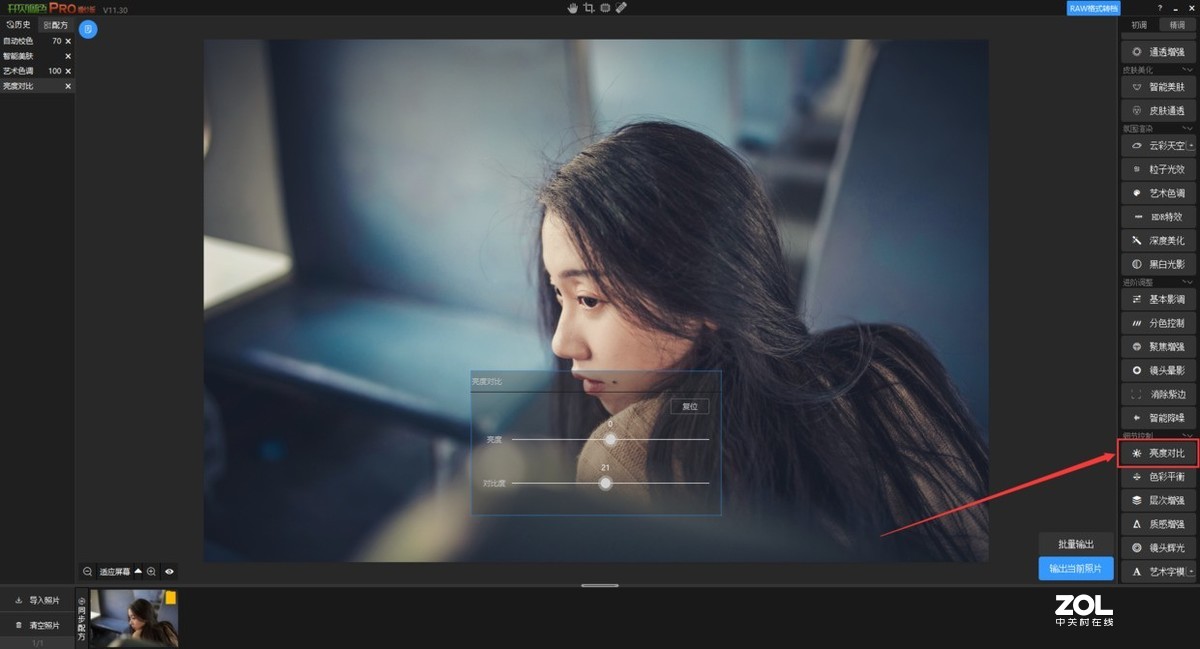Remove 智能美肤 from history list
The width and height of the screenshot is (1200, 649).
[x=68, y=56]
